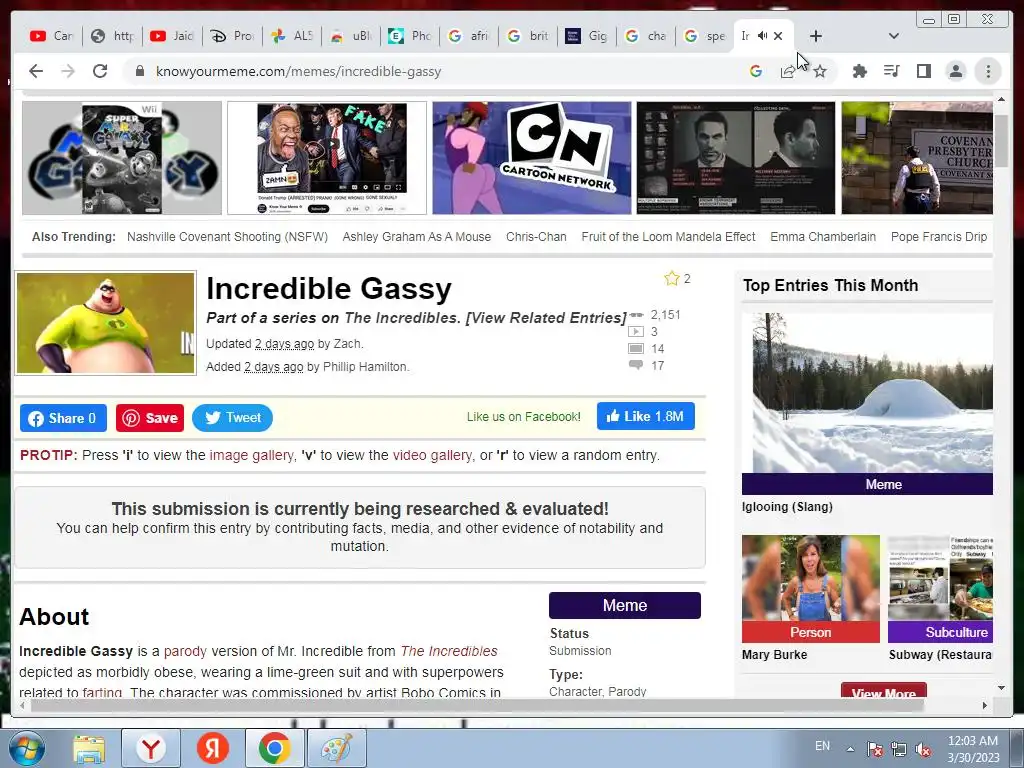
Task: Click the padlock site info icon
Action: tap(140, 71)
